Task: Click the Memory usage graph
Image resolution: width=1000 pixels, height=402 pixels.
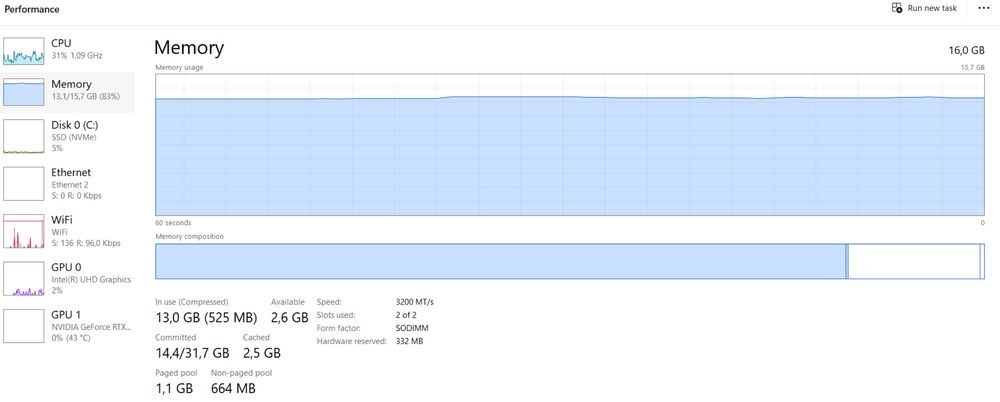Action: pos(570,145)
